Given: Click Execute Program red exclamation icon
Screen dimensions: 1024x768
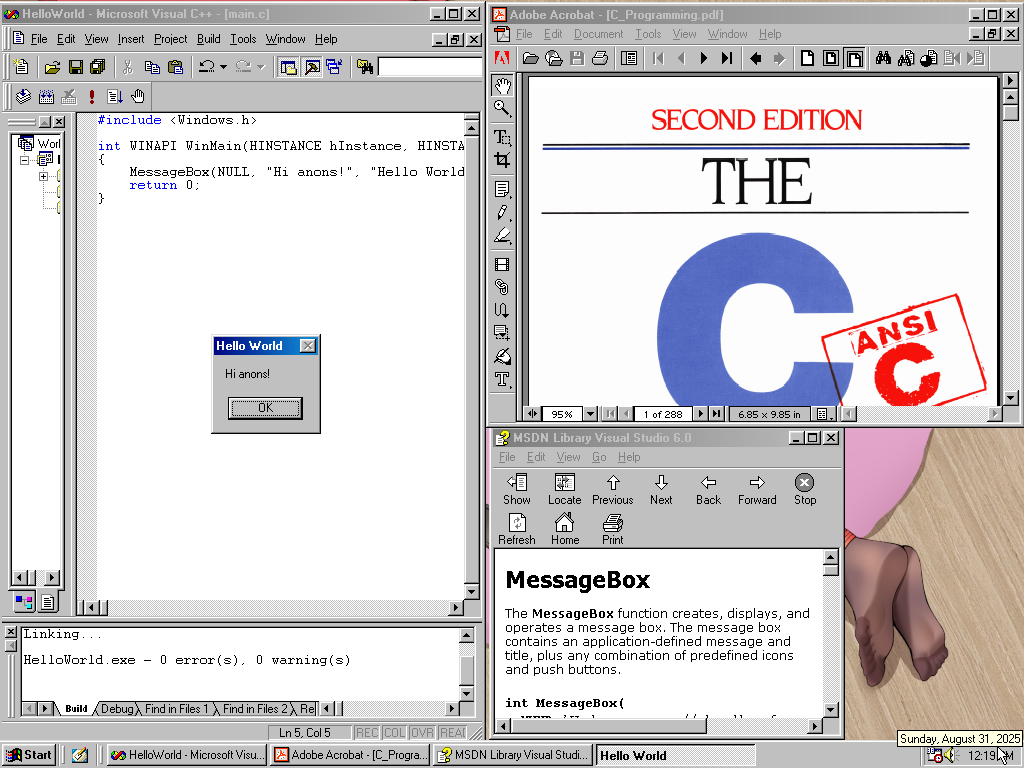Looking at the screenshot, I should [91, 97].
